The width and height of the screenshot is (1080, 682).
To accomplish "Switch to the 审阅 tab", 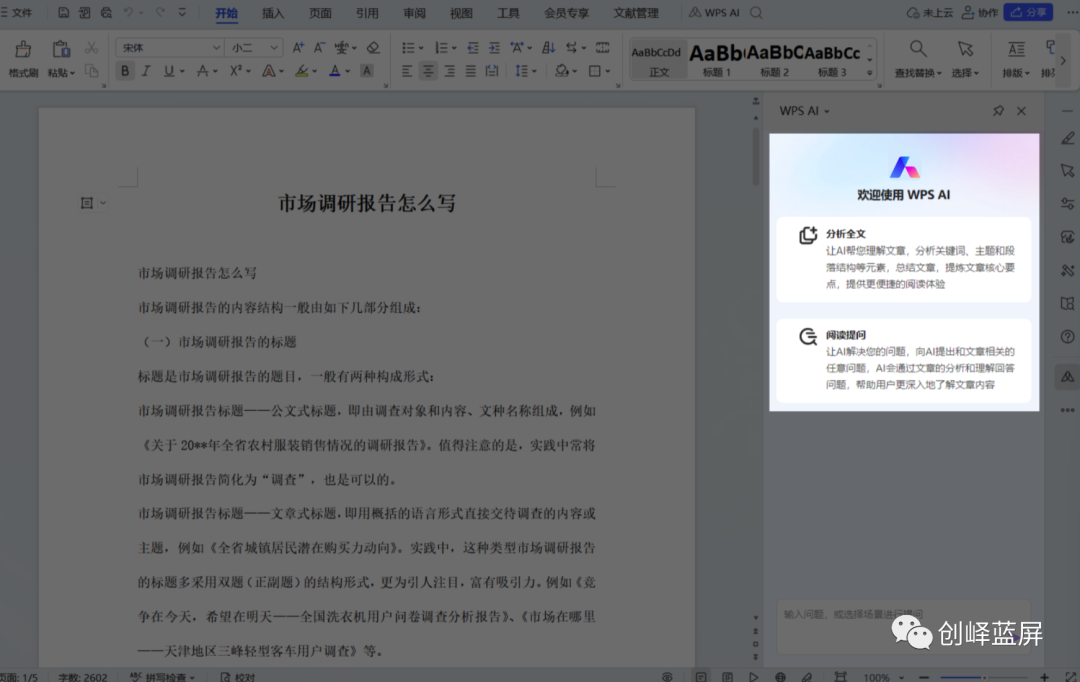I will 414,13.
